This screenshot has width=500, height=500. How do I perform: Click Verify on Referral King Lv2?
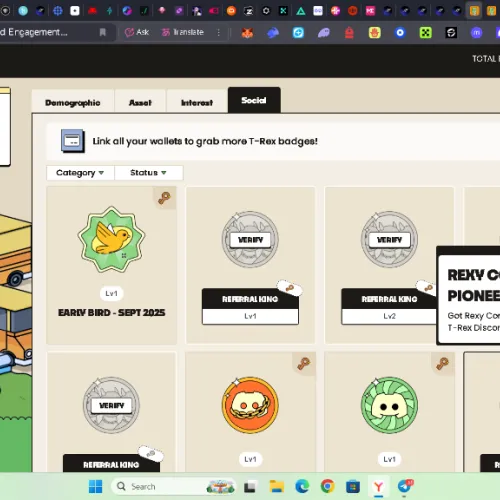point(389,240)
